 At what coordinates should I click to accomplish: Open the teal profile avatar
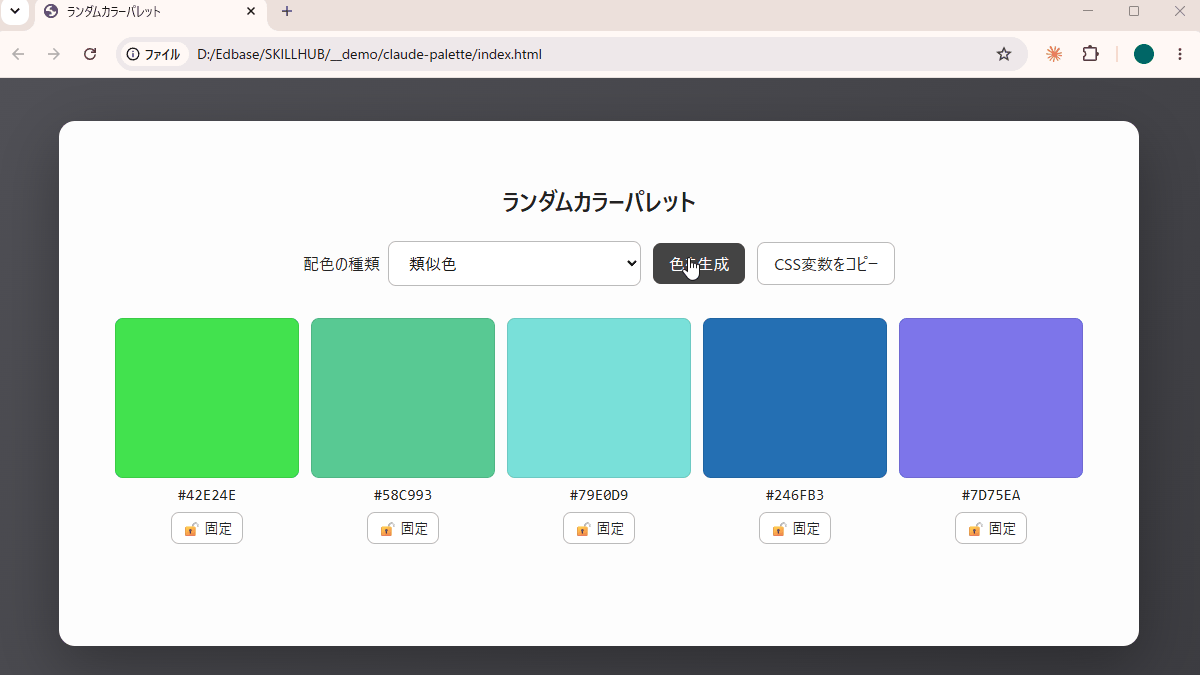pos(1144,54)
